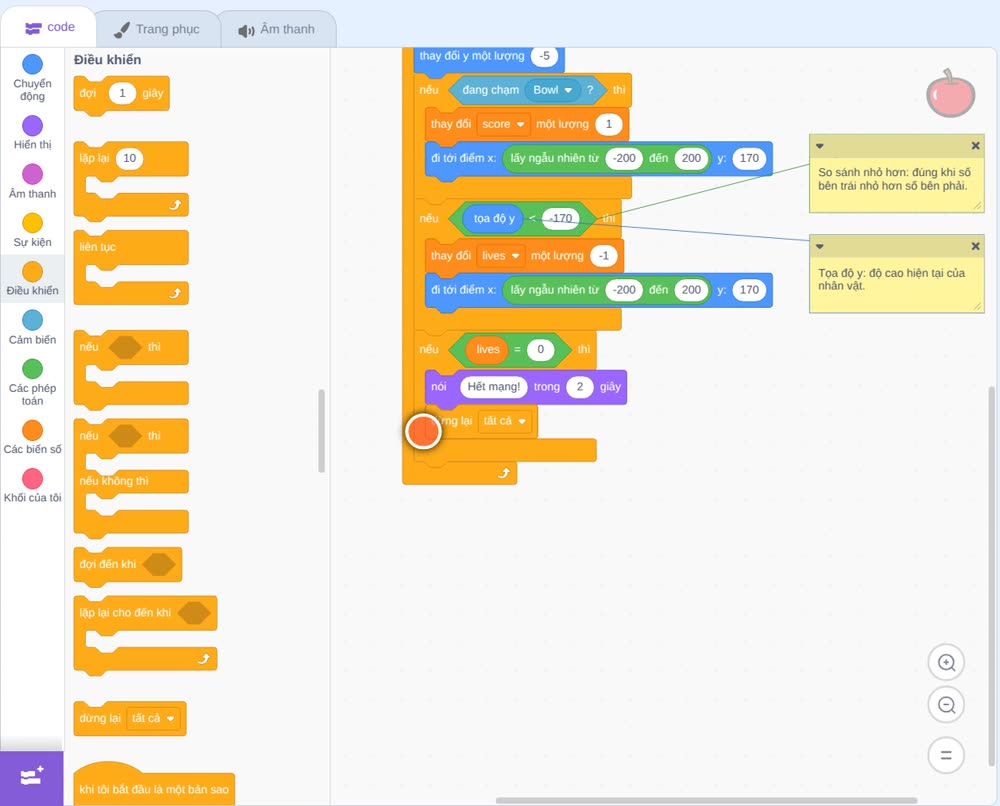The height and width of the screenshot is (806, 1000).
Task: Reset workspace zoom with the equals button
Action: (x=946, y=755)
